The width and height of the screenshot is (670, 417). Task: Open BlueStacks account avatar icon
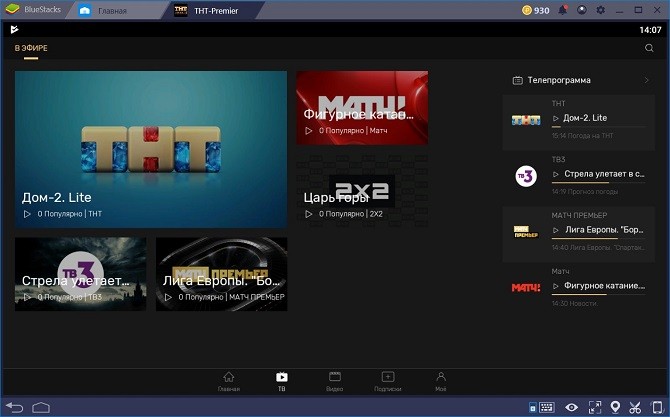tap(582, 10)
